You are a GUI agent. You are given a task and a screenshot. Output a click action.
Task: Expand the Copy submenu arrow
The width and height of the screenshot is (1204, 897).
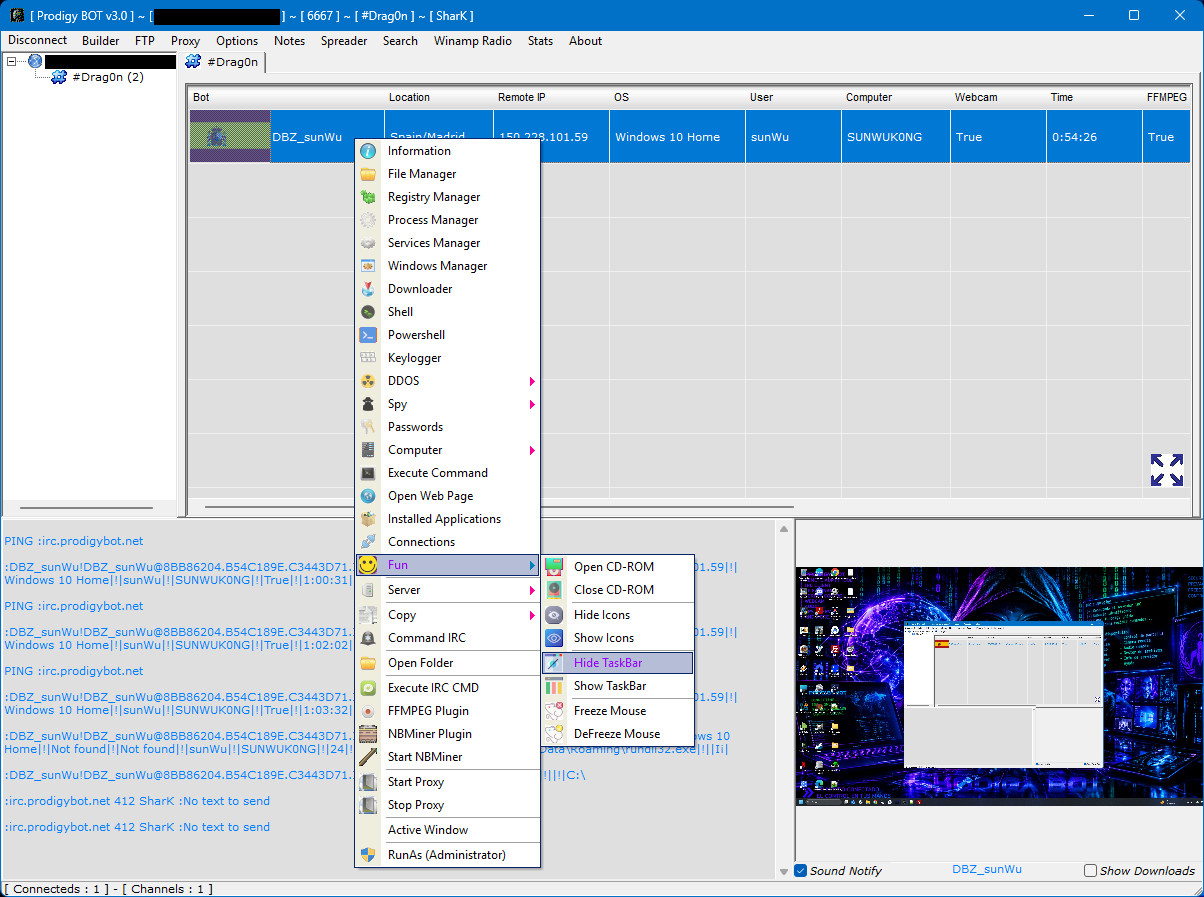(532, 615)
